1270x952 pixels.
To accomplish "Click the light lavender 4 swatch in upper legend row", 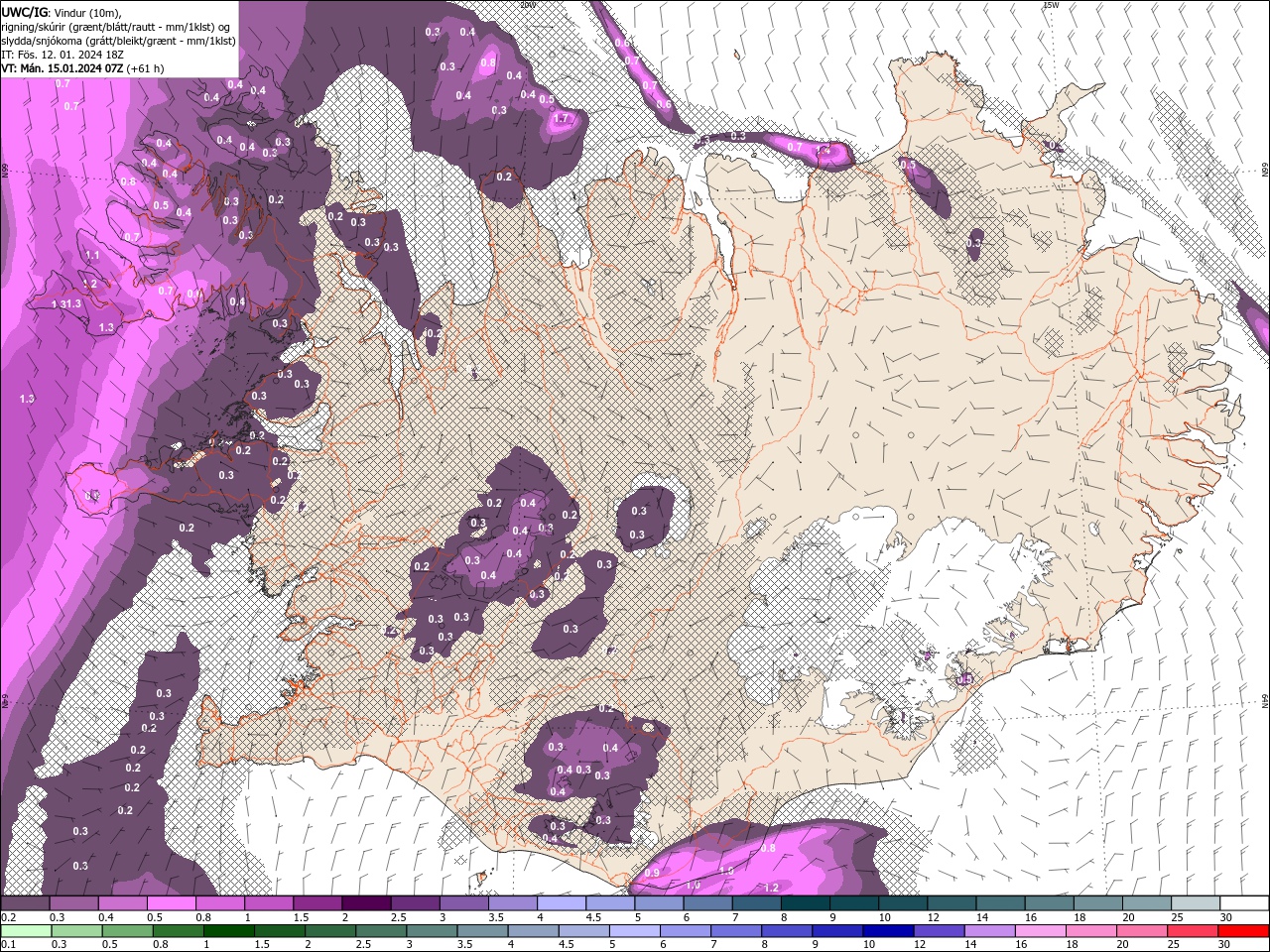I will [561, 903].
